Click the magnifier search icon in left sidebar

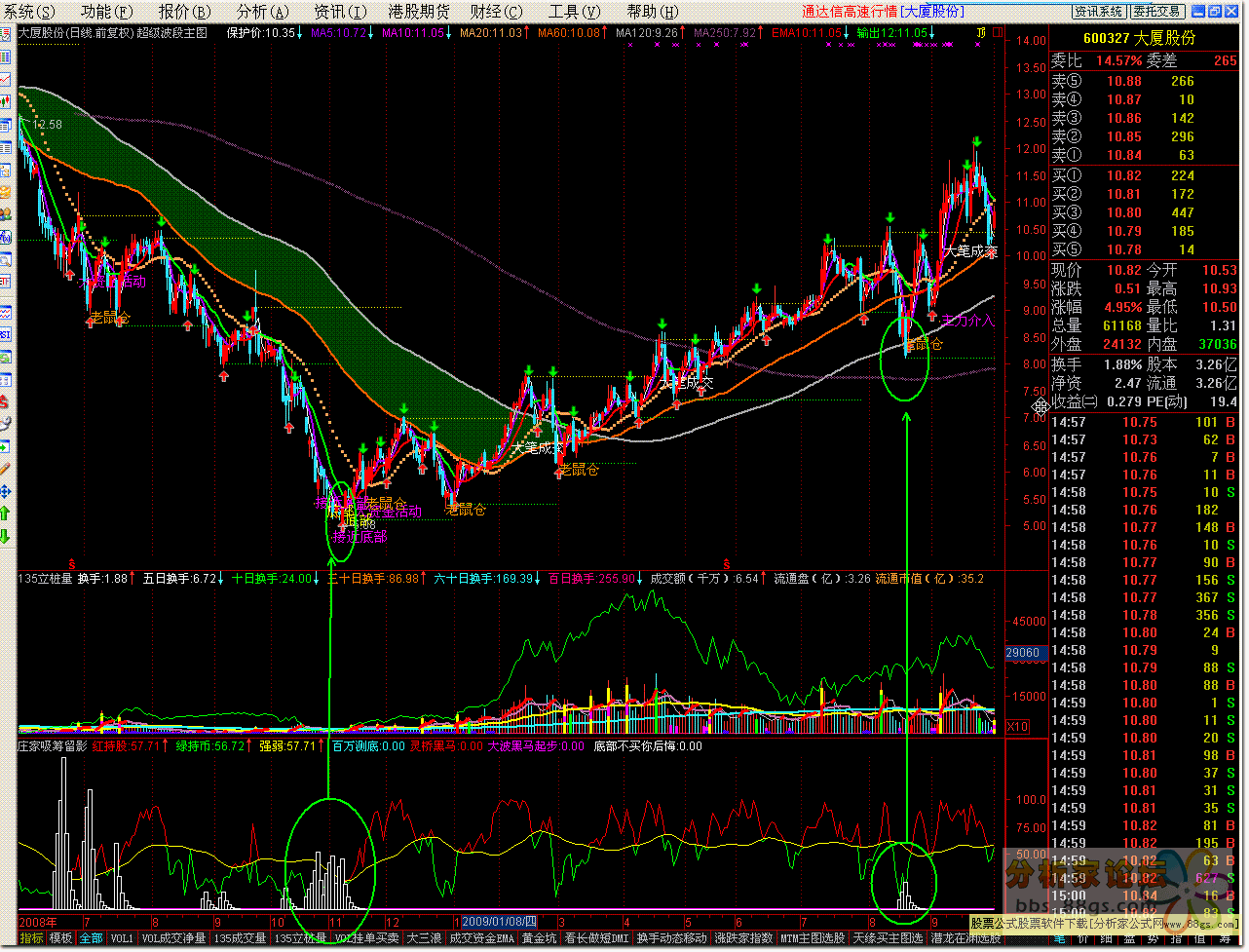pyautogui.click(x=8, y=259)
